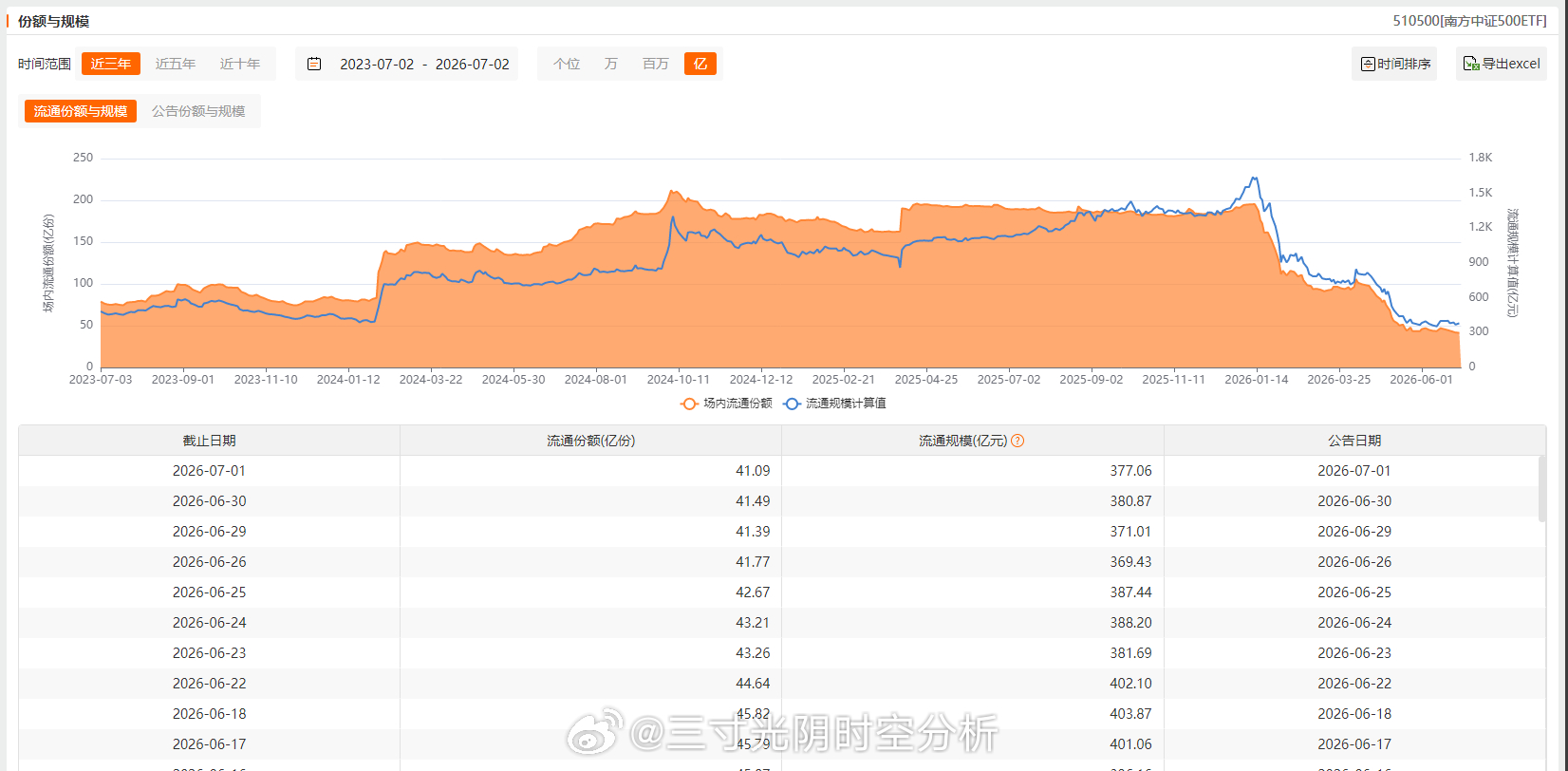Click the 导出excel button
Viewport: 1568px width, 771px height.
(x=1502, y=64)
